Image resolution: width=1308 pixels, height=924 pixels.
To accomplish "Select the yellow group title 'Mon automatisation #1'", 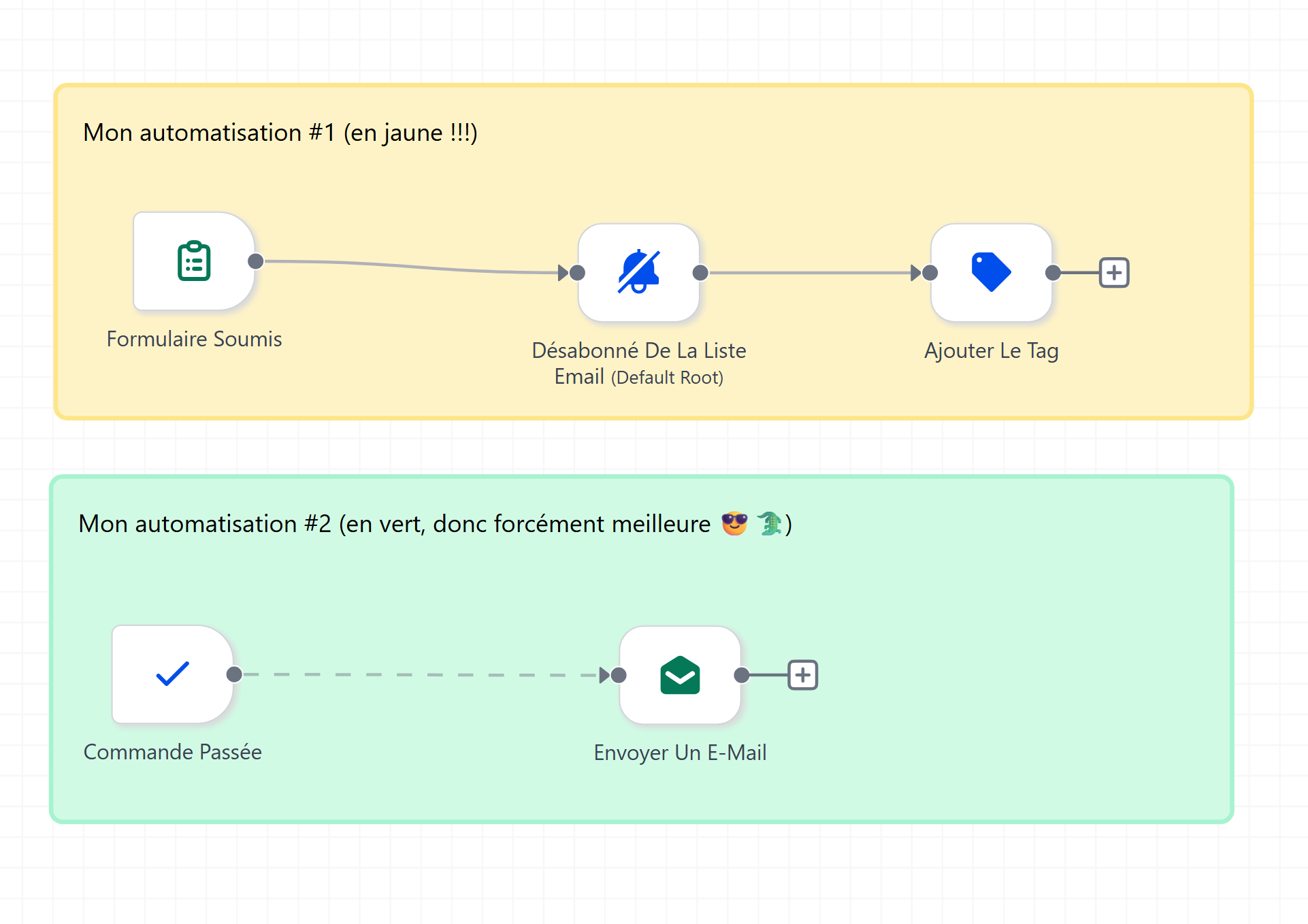I will (280, 133).
